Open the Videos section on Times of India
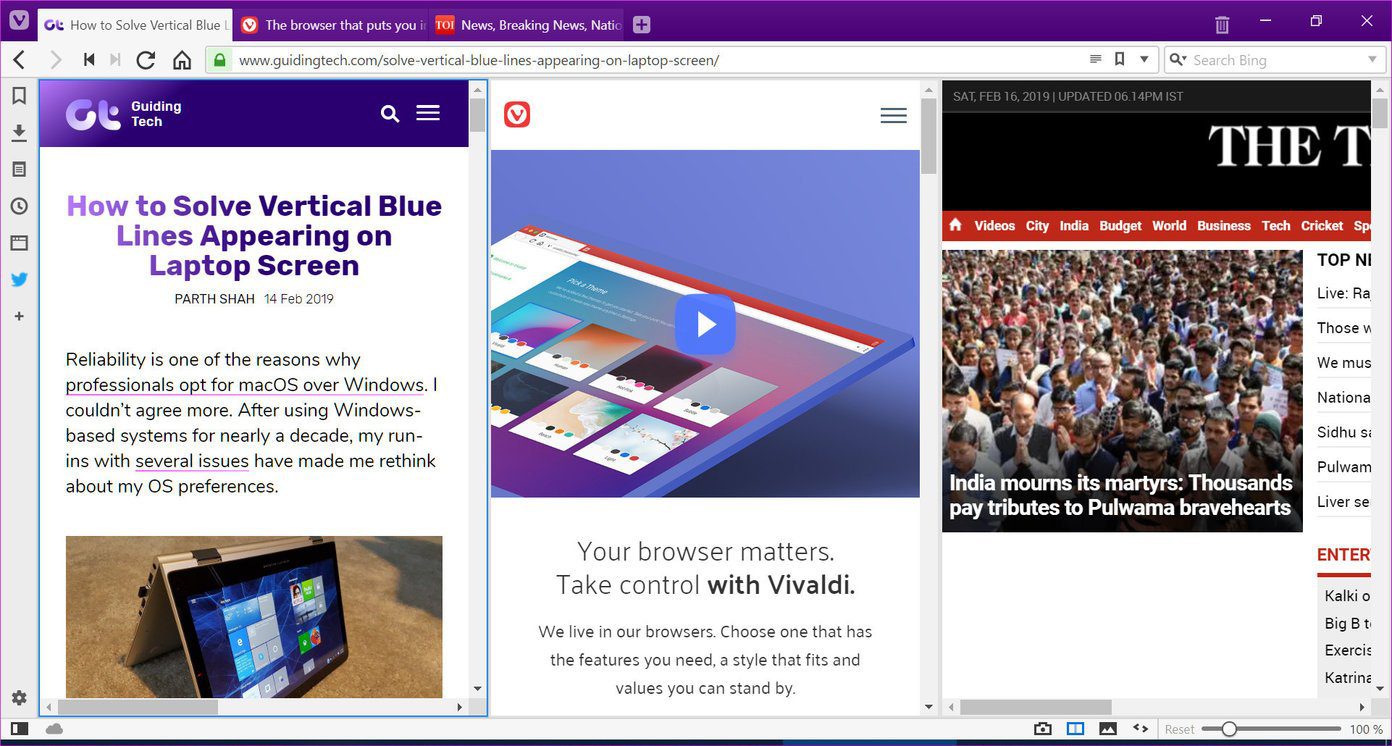This screenshot has width=1392, height=746. click(x=994, y=225)
